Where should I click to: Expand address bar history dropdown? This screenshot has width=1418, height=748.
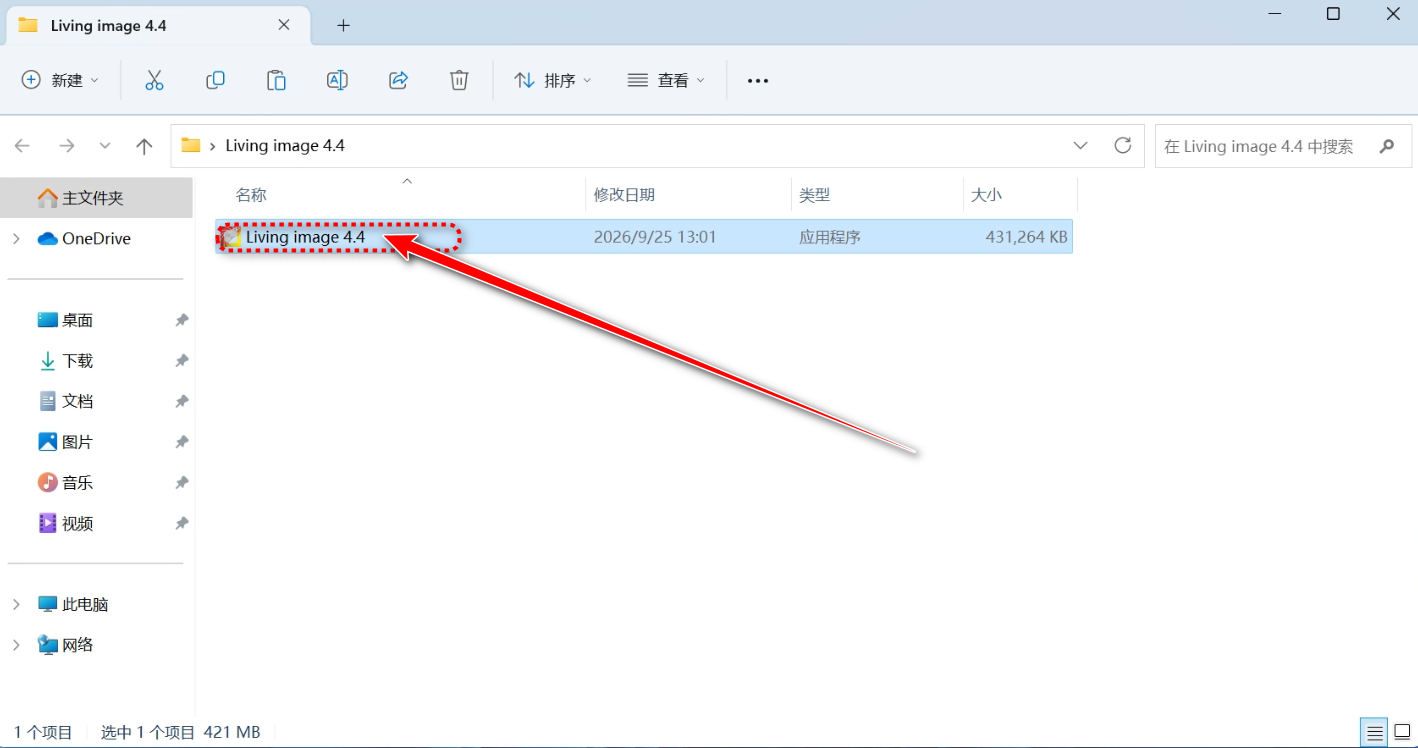click(1080, 145)
